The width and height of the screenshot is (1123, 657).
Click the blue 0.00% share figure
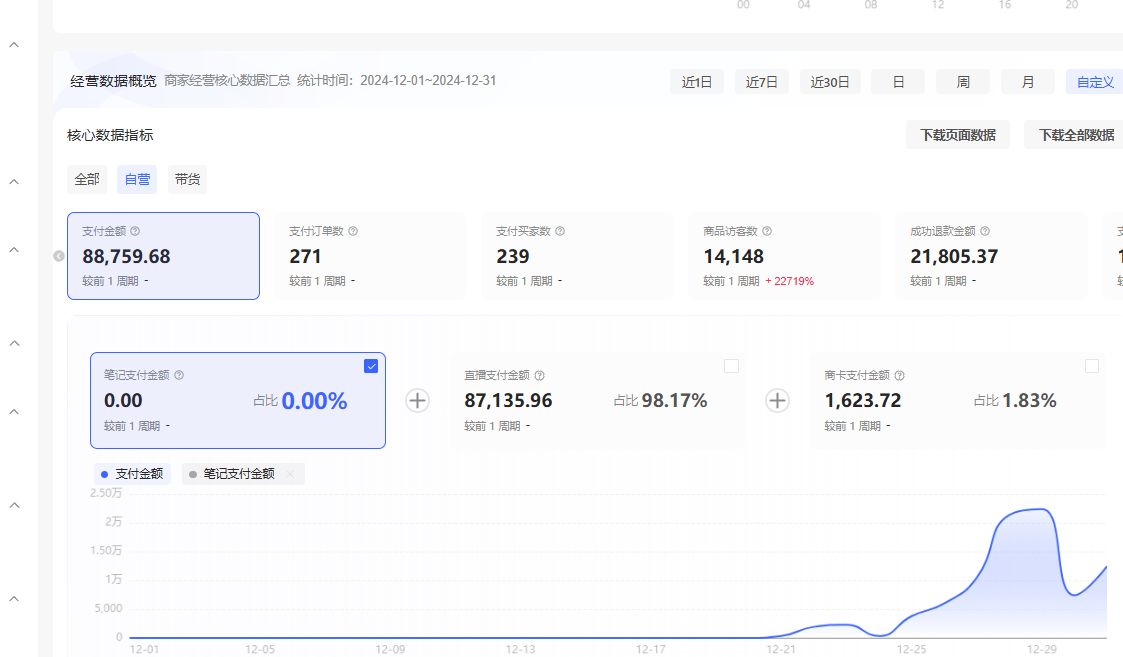(x=314, y=401)
